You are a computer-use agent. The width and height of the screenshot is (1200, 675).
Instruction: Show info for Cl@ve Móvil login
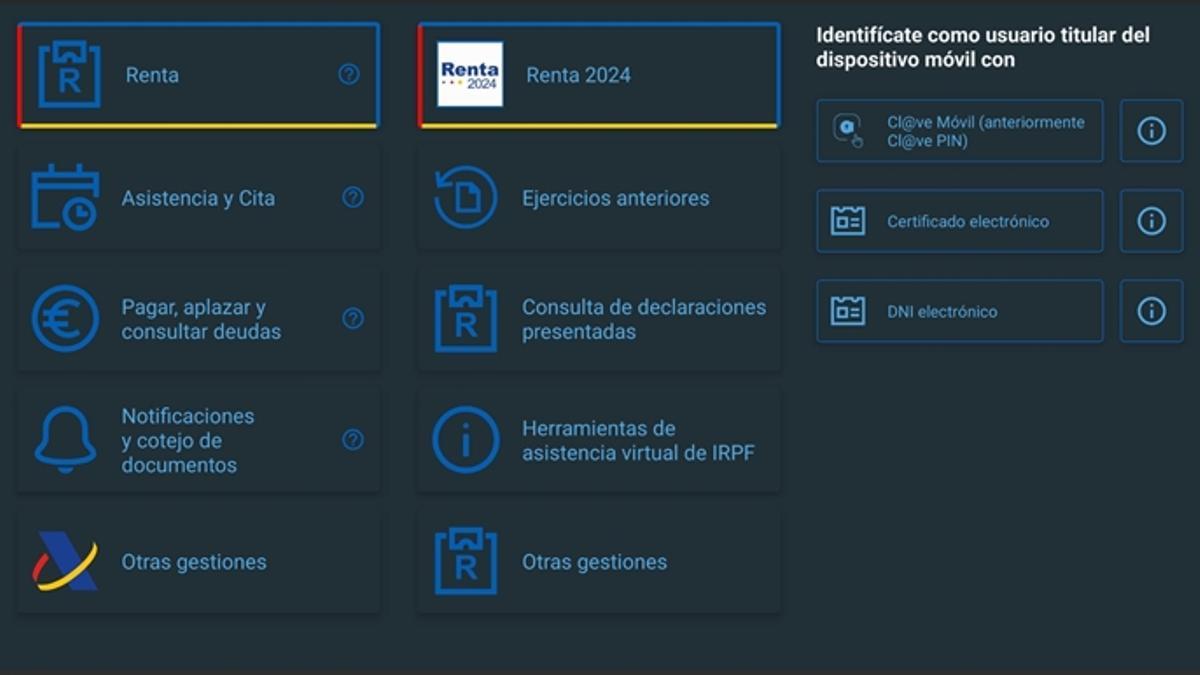coord(1151,131)
